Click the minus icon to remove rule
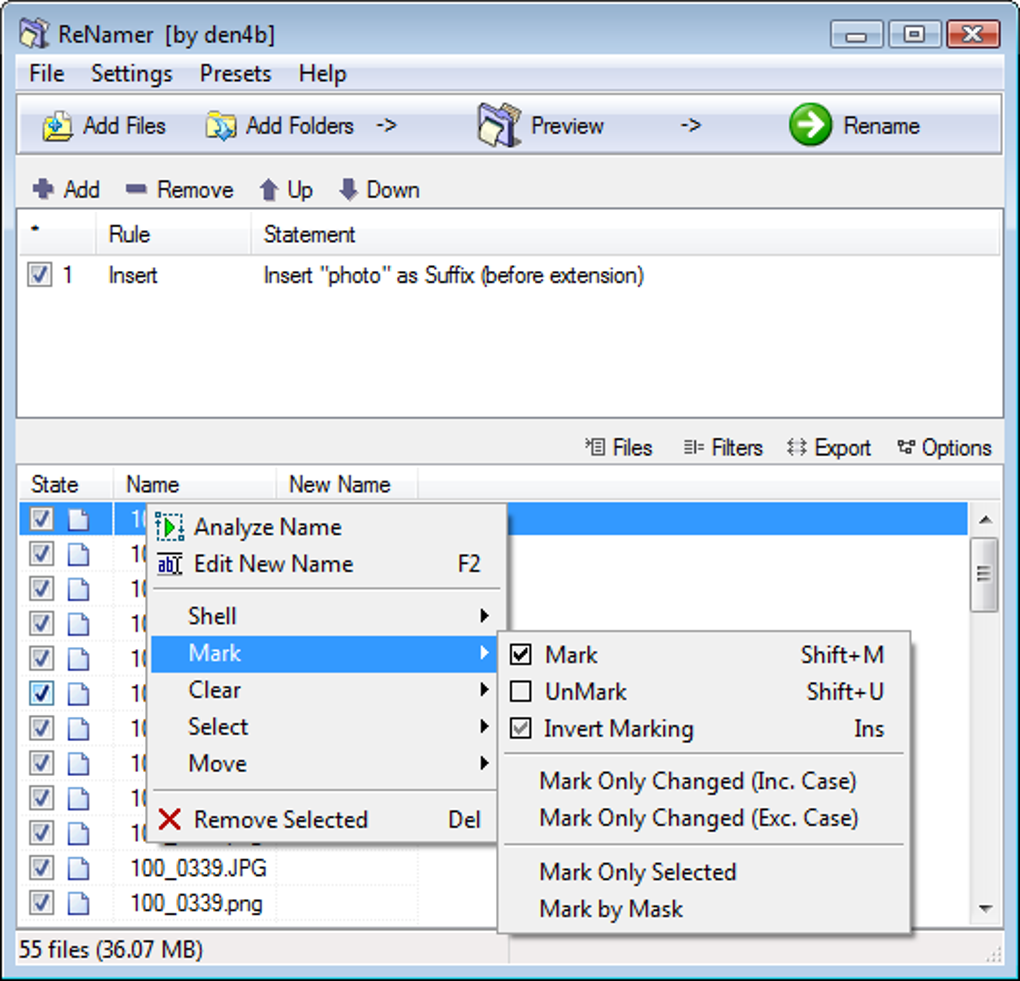The image size is (1020, 981). point(136,189)
